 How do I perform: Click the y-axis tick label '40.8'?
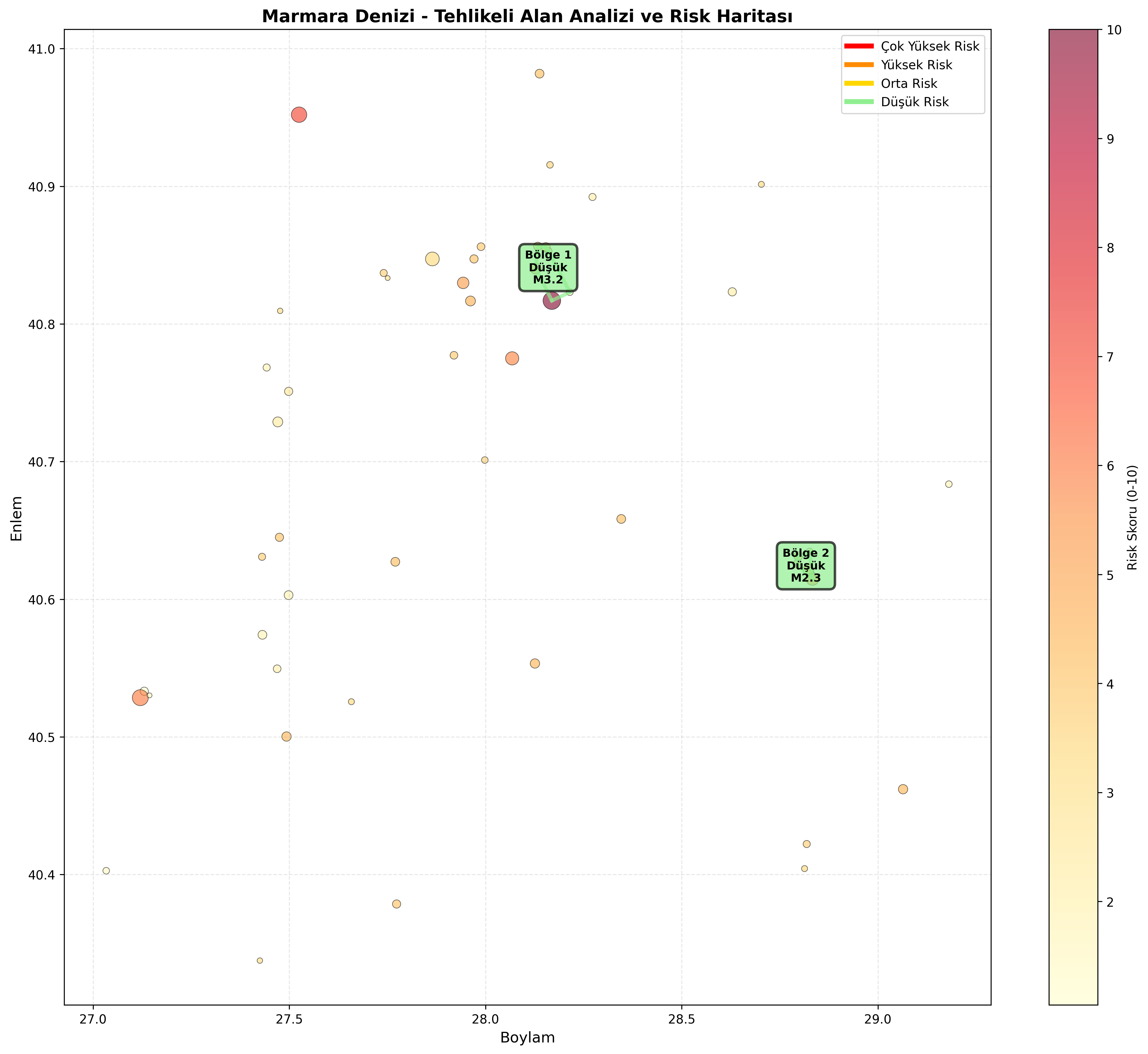click(42, 325)
